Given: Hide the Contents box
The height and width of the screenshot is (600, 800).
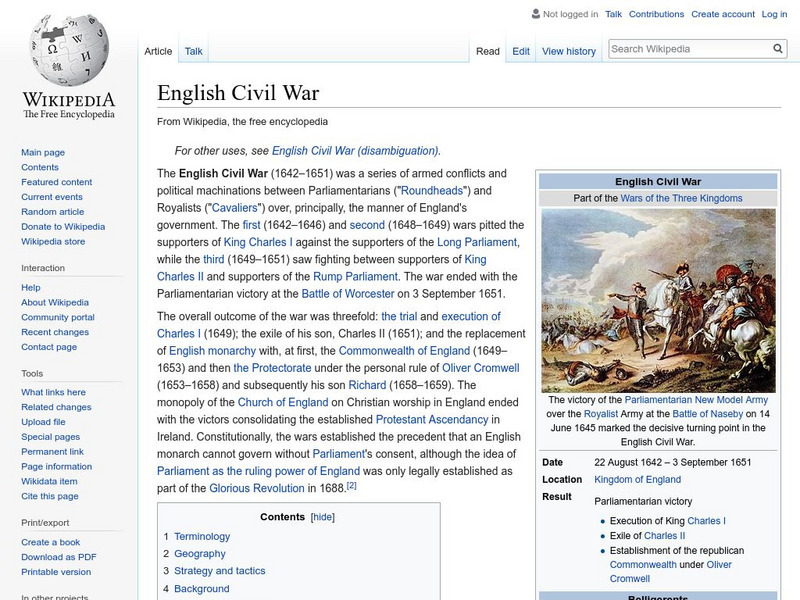Looking at the screenshot, I should coord(322,517).
